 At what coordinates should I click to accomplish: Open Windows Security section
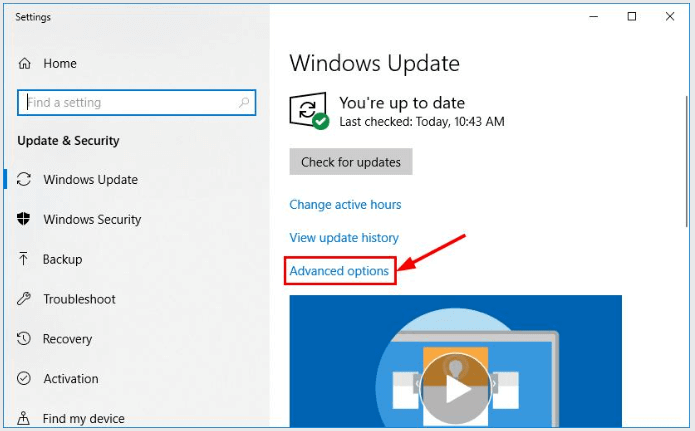(92, 219)
